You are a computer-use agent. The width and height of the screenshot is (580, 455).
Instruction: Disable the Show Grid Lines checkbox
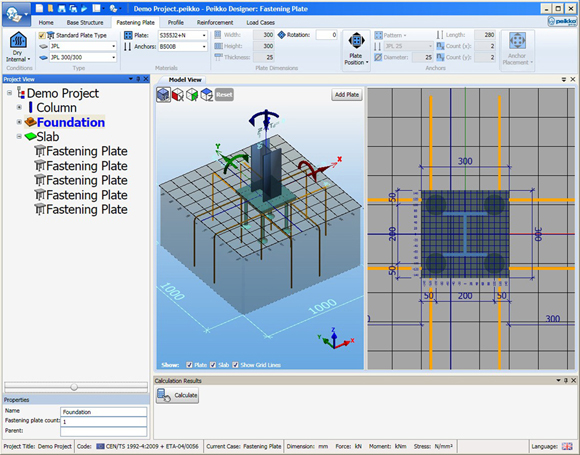coord(235,365)
